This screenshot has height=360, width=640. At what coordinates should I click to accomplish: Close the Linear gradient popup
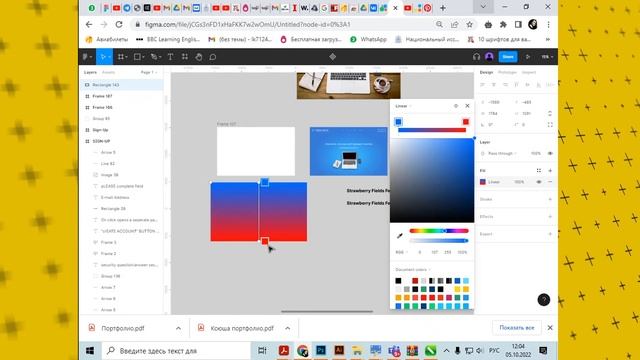pyautogui.click(x=467, y=106)
